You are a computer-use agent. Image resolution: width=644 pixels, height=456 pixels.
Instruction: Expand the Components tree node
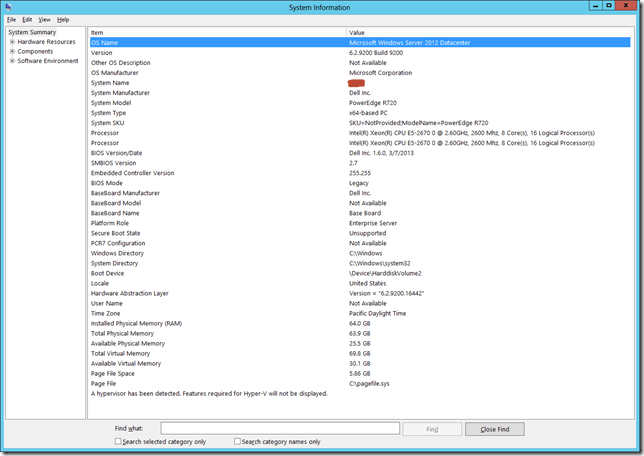point(12,51)
